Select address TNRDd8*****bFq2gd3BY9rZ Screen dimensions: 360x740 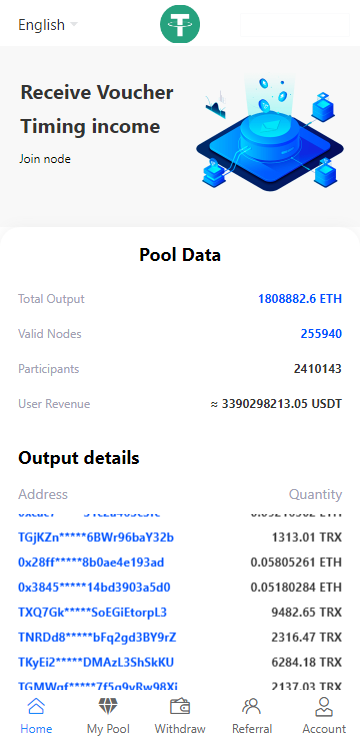[97, 637]
